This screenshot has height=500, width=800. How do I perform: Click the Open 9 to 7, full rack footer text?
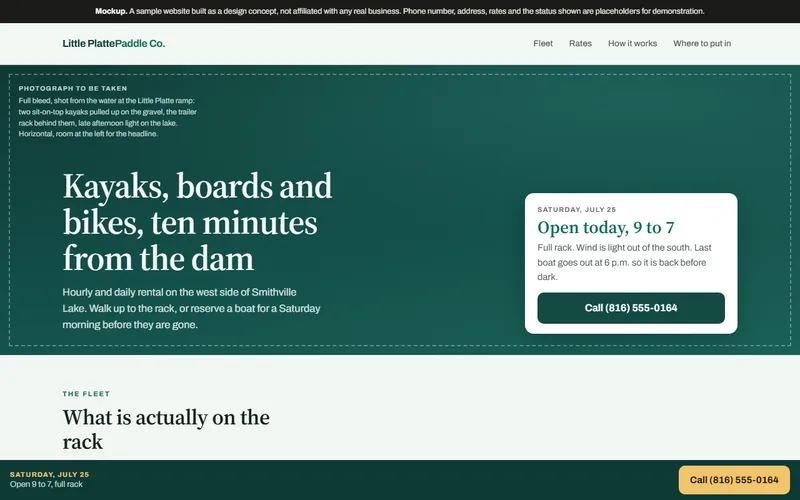[x=46, y=484]
